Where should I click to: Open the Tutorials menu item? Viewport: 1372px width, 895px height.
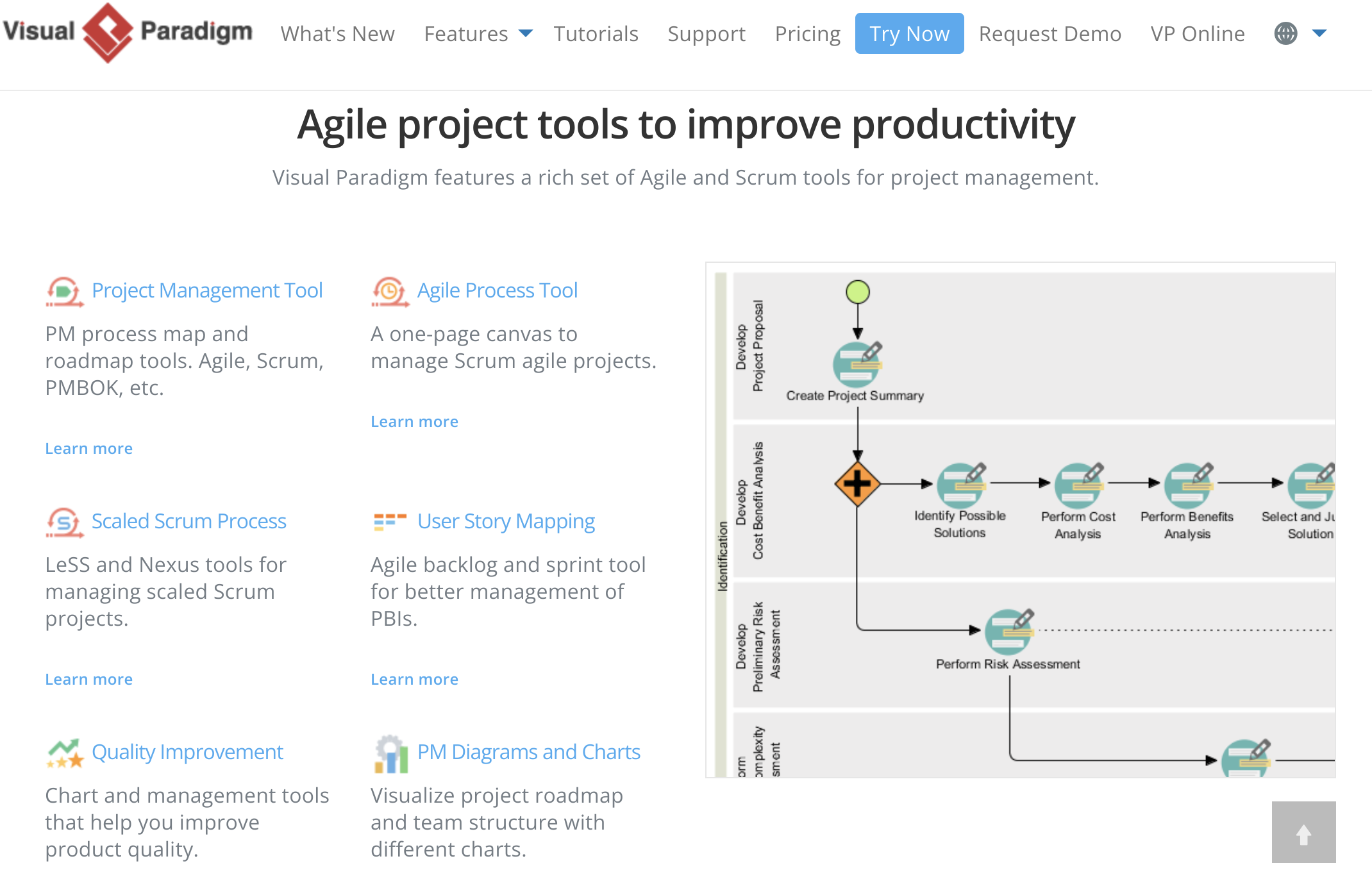pyautogui.click(x=596, y=33)
